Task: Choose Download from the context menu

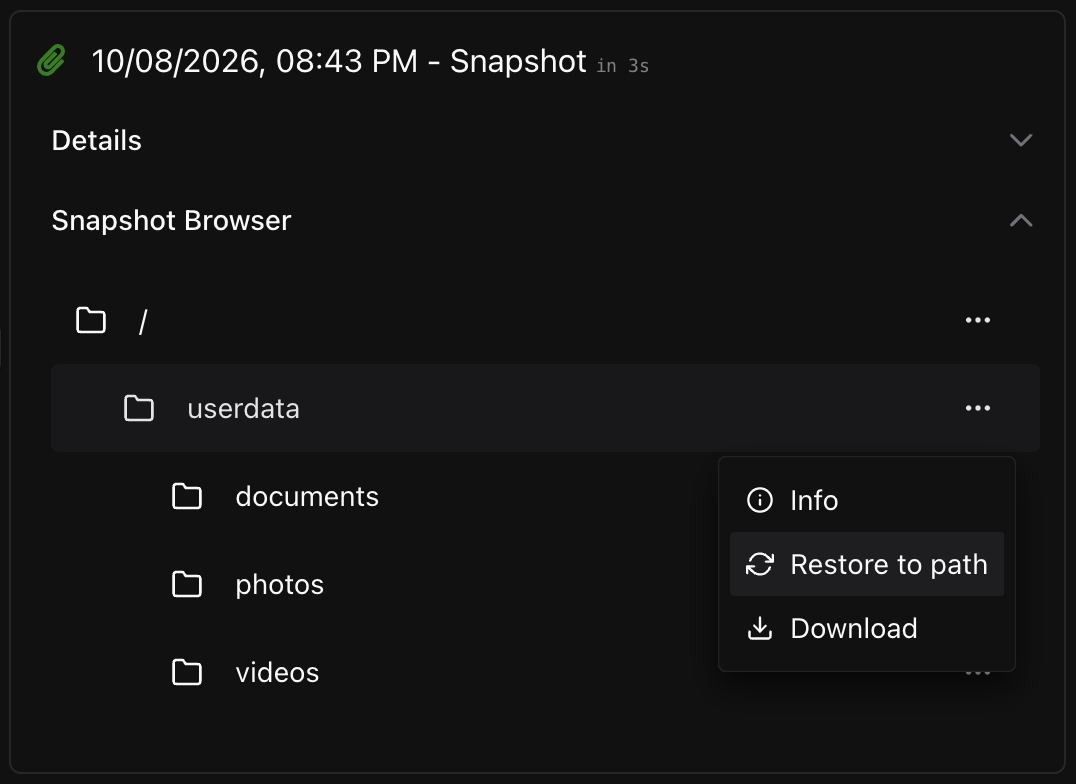Action: click(x=867, y=628)
